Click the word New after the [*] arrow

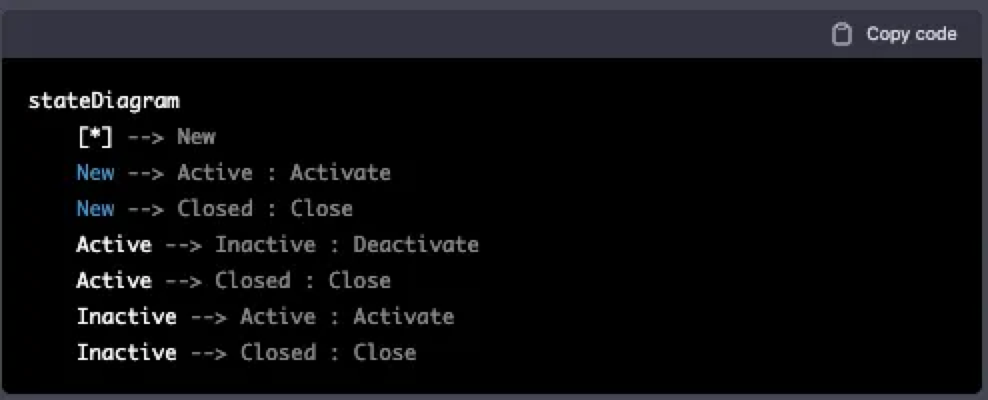pos(196,137)
